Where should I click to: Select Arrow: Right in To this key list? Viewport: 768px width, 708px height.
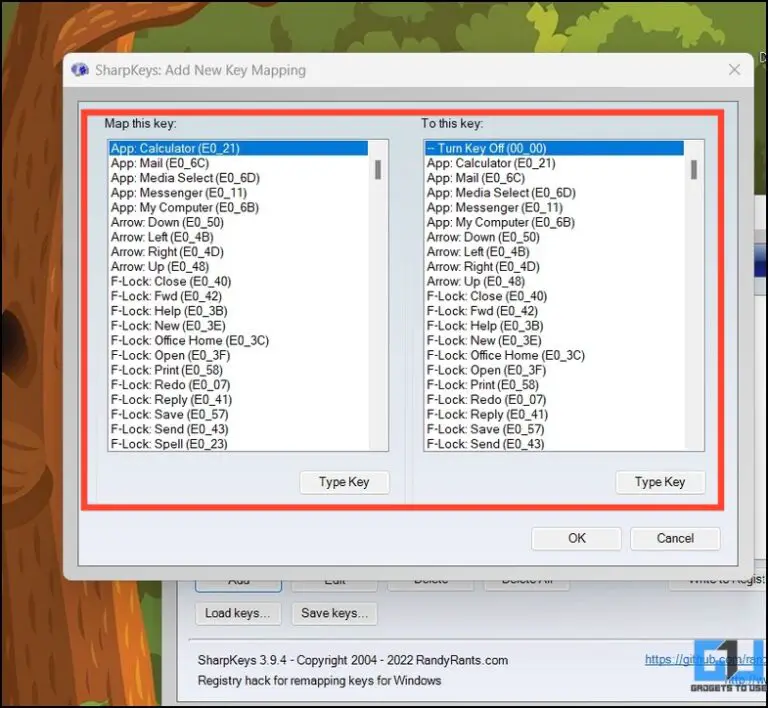point(554,266)
